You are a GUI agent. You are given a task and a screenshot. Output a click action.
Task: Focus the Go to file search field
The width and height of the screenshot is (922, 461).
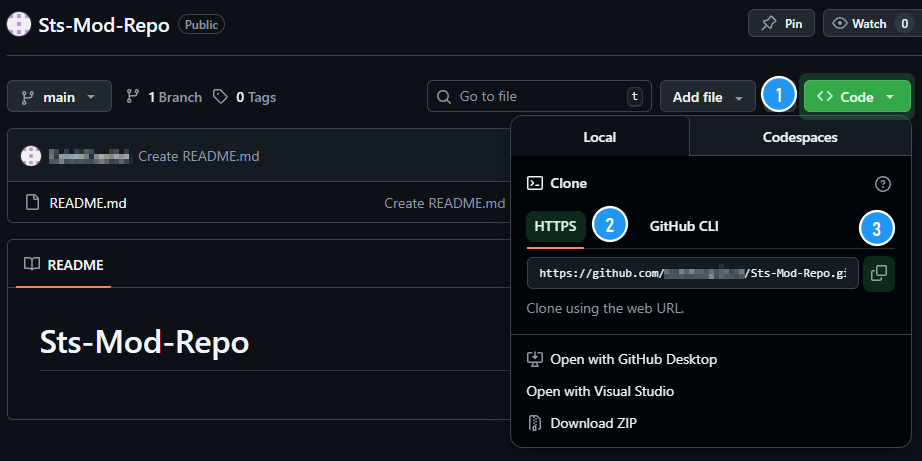click(x=539, y=96)
